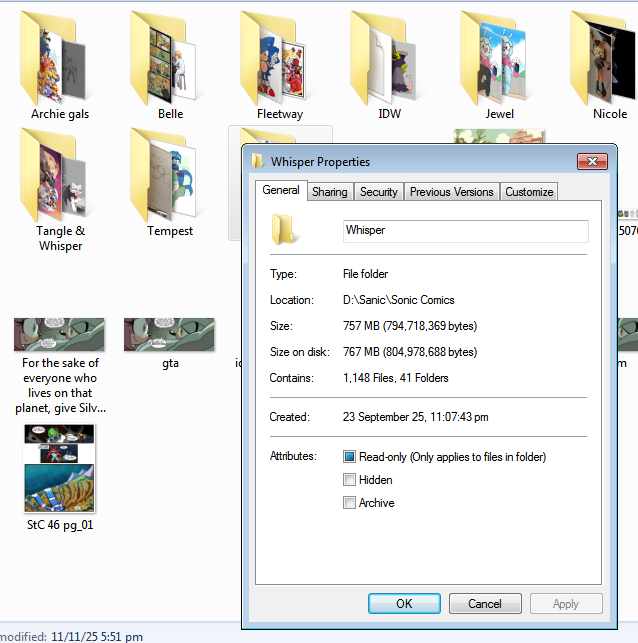Click the Size value 757 MB
Image resolution: width=638 pixels, height=643 pixels.
(410, 326)
